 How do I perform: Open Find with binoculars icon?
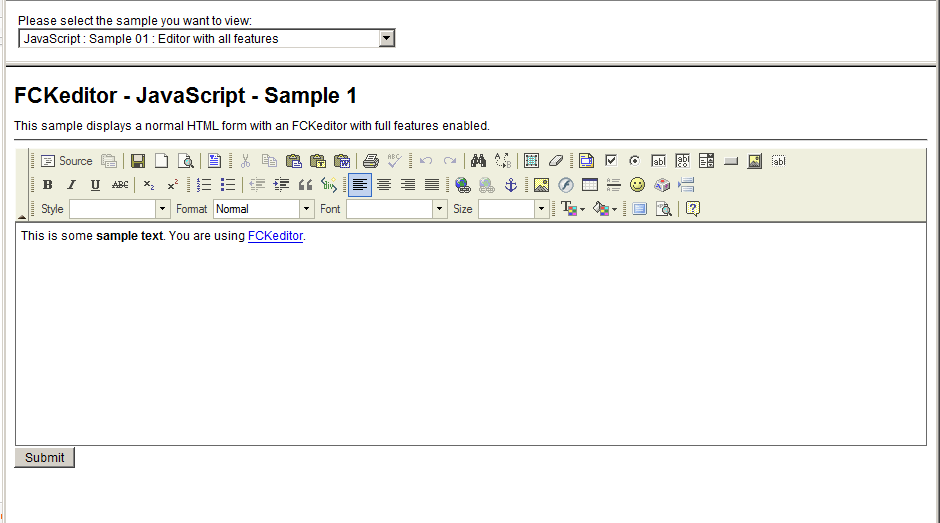click(478, 161)
